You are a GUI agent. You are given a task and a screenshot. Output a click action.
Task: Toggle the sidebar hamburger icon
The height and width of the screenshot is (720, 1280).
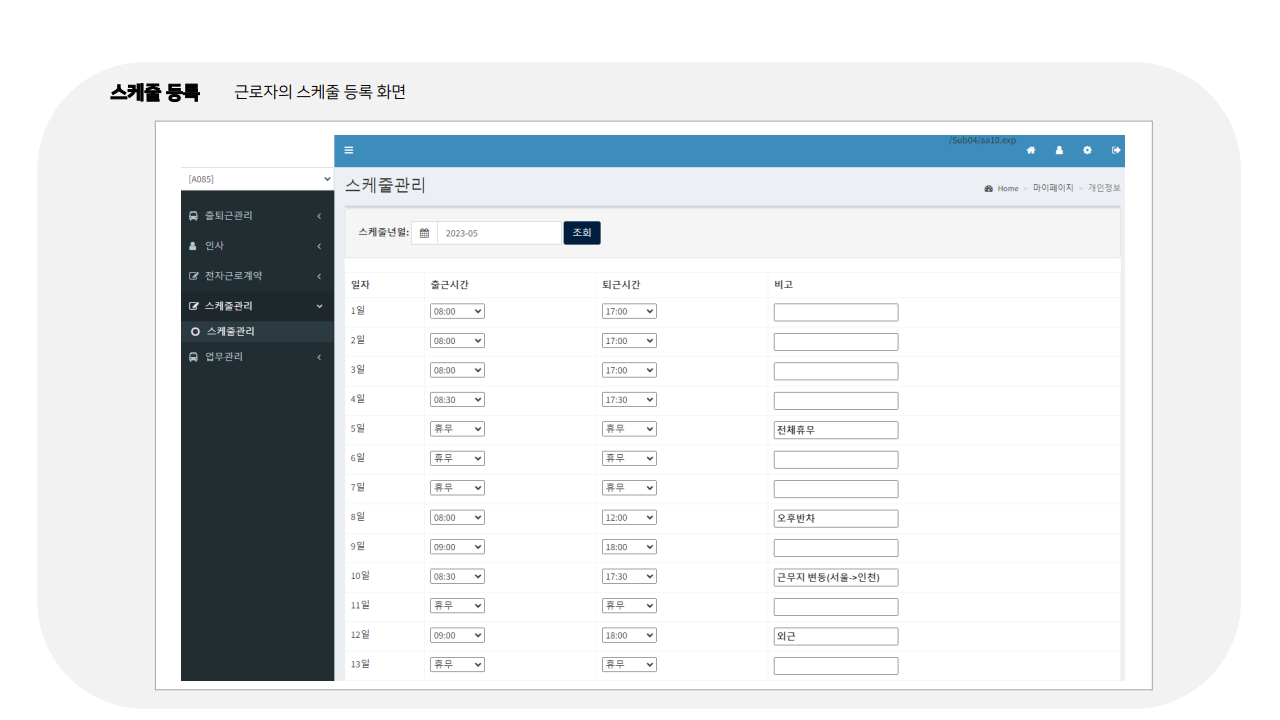[348, 149]
